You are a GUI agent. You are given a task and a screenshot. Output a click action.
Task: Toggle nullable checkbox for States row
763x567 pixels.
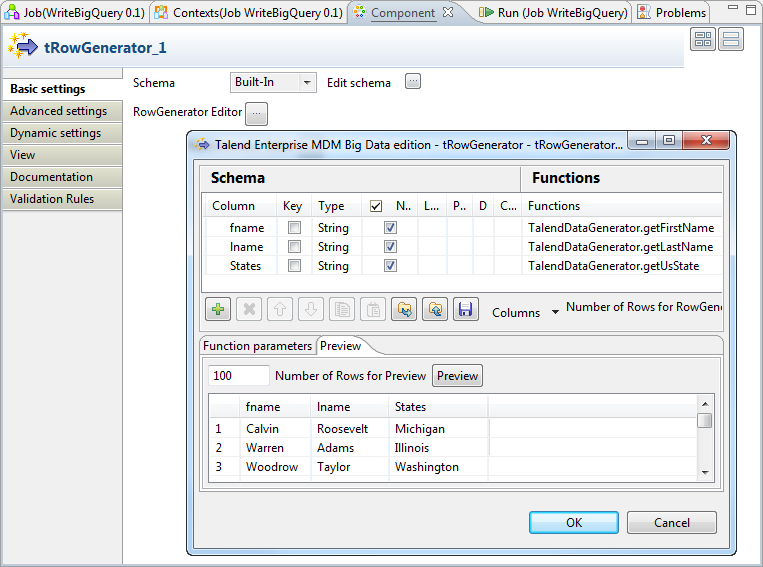tap(390, 265)
